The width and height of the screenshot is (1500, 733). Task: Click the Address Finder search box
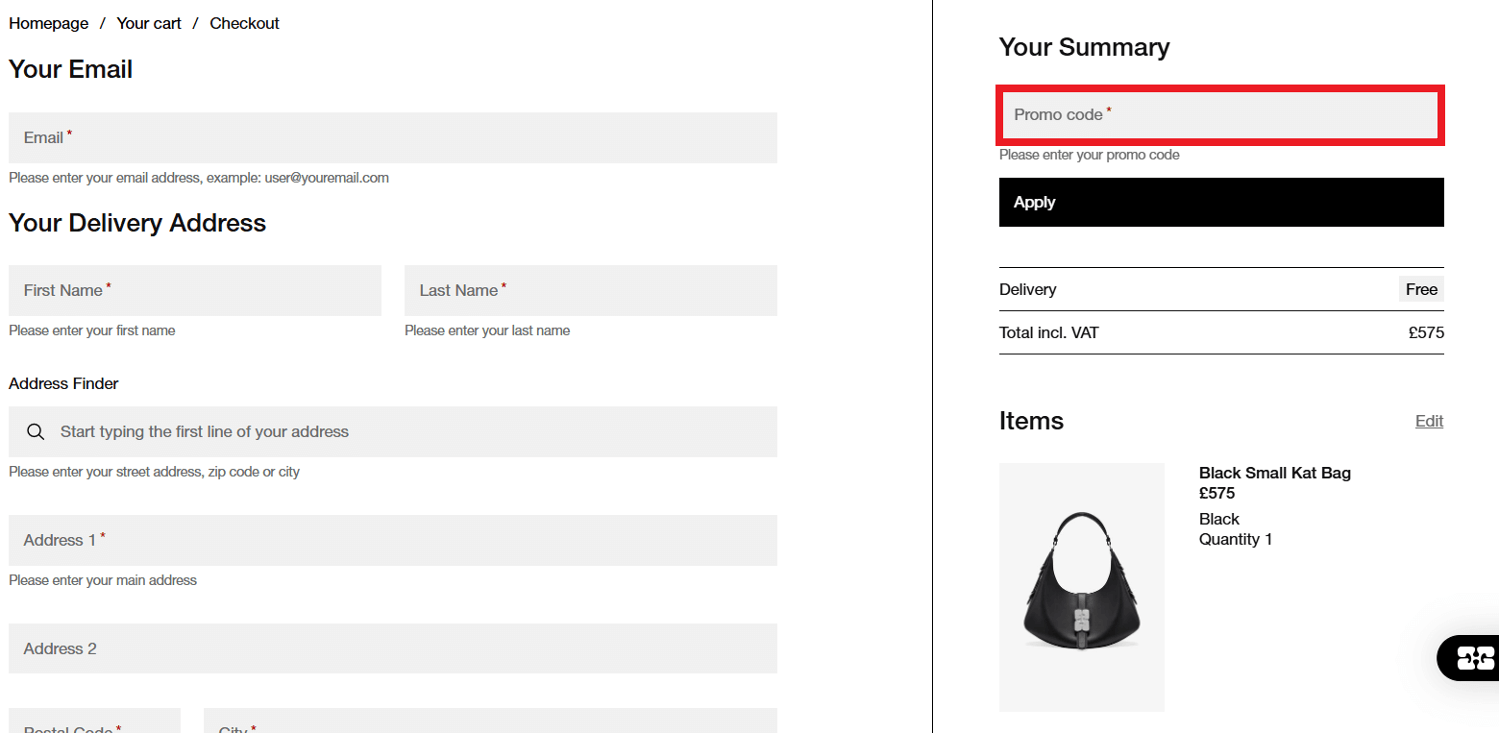tap(393, 431)
